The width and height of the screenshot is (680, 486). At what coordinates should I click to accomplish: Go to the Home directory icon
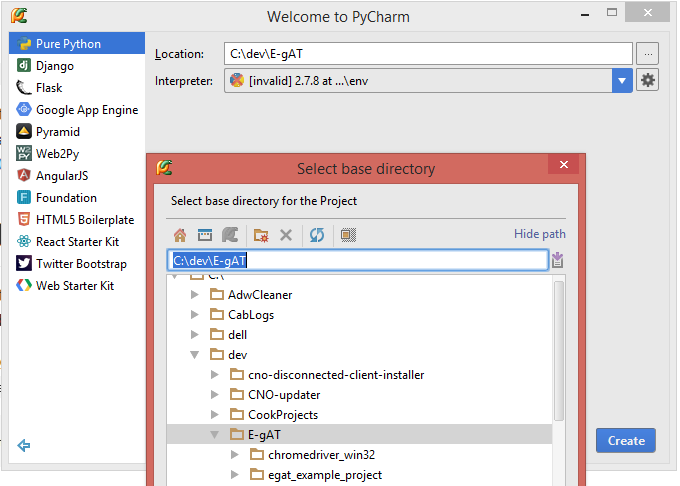point(180,235)
